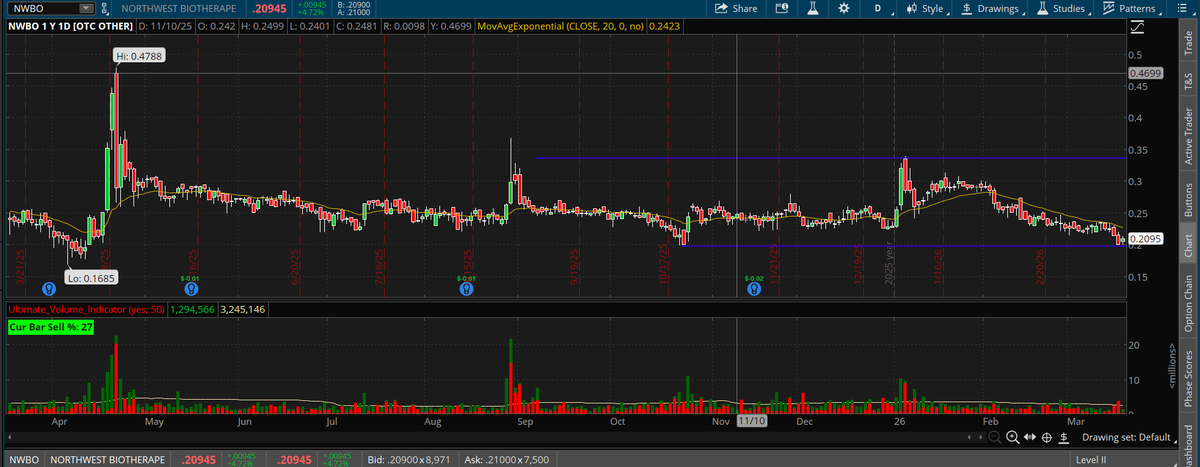The width and height of the screenshot is (1200, 467).
Task: Open the Drawing set: Default dropdown
Action: [x=1130, y=438]
